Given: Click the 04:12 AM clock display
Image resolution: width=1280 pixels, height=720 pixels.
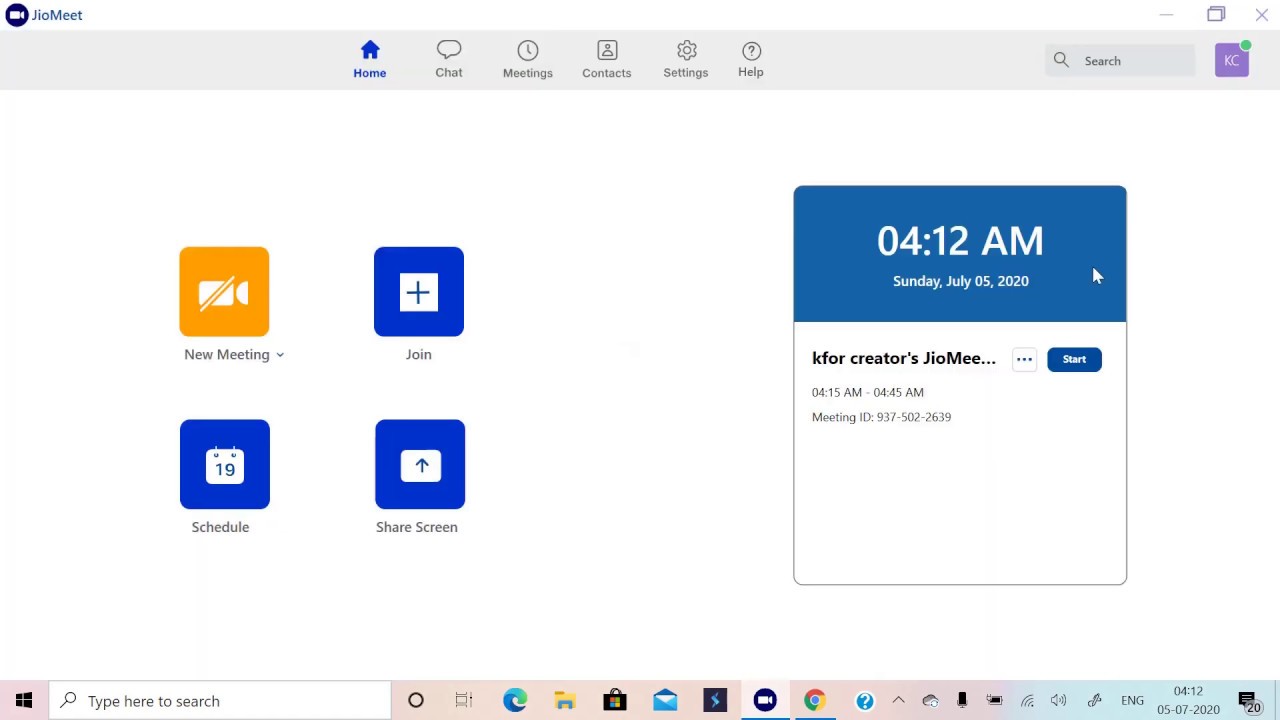Looking at the screenshot, I should (960, 241).
